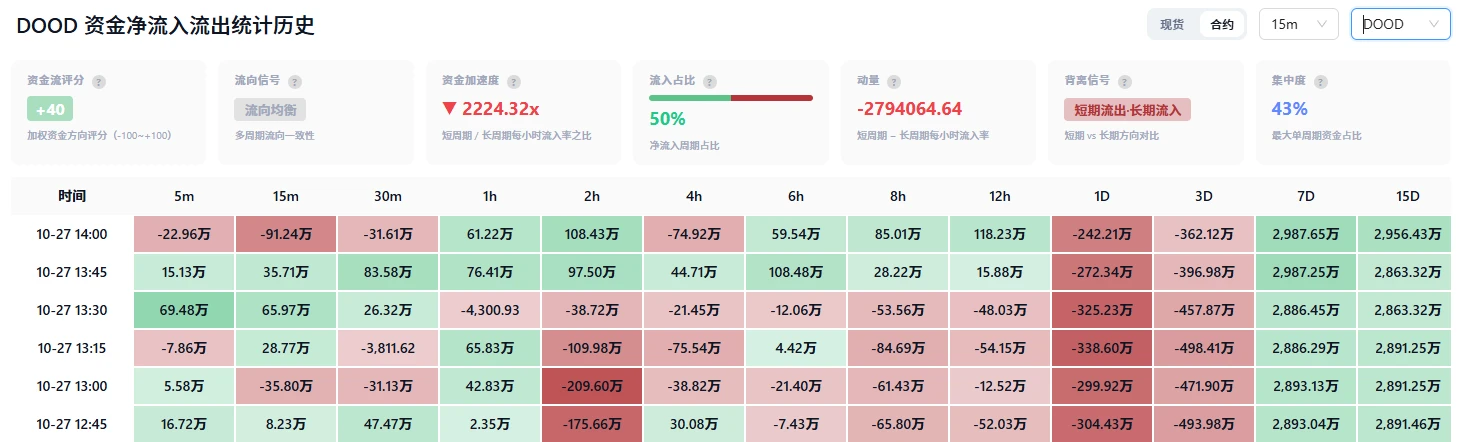The image size is (1463, 442).
Task: Switch to 合约 market mode
Action: click(x=1221, y=25)
